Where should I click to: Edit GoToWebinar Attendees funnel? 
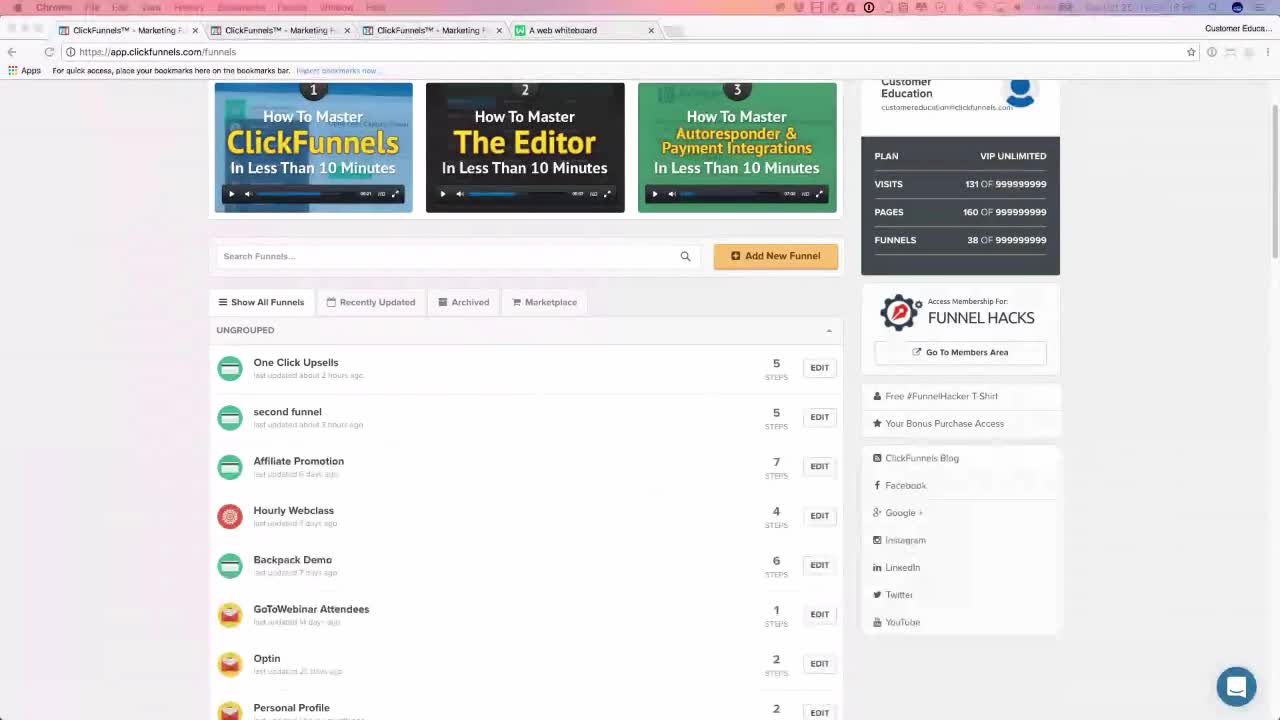coord(819,614)
